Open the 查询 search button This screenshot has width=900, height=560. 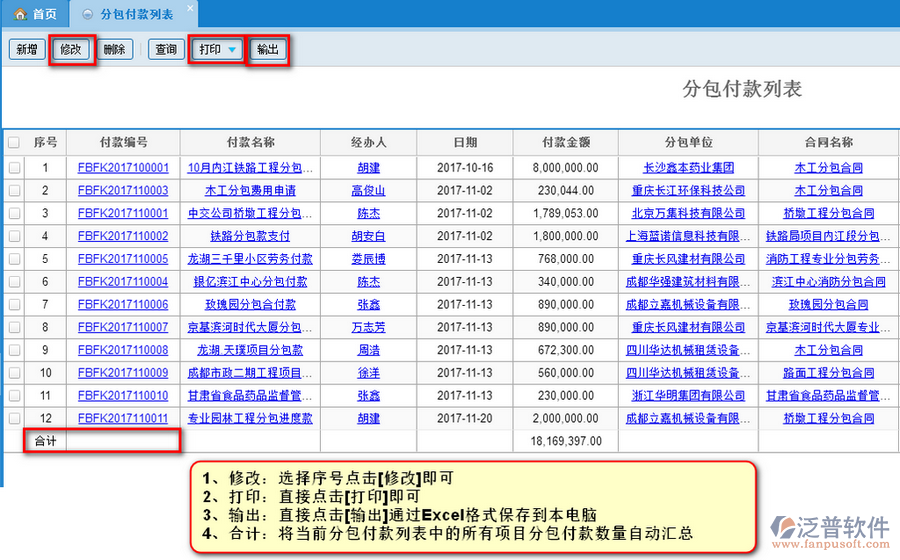pos(164,49)
